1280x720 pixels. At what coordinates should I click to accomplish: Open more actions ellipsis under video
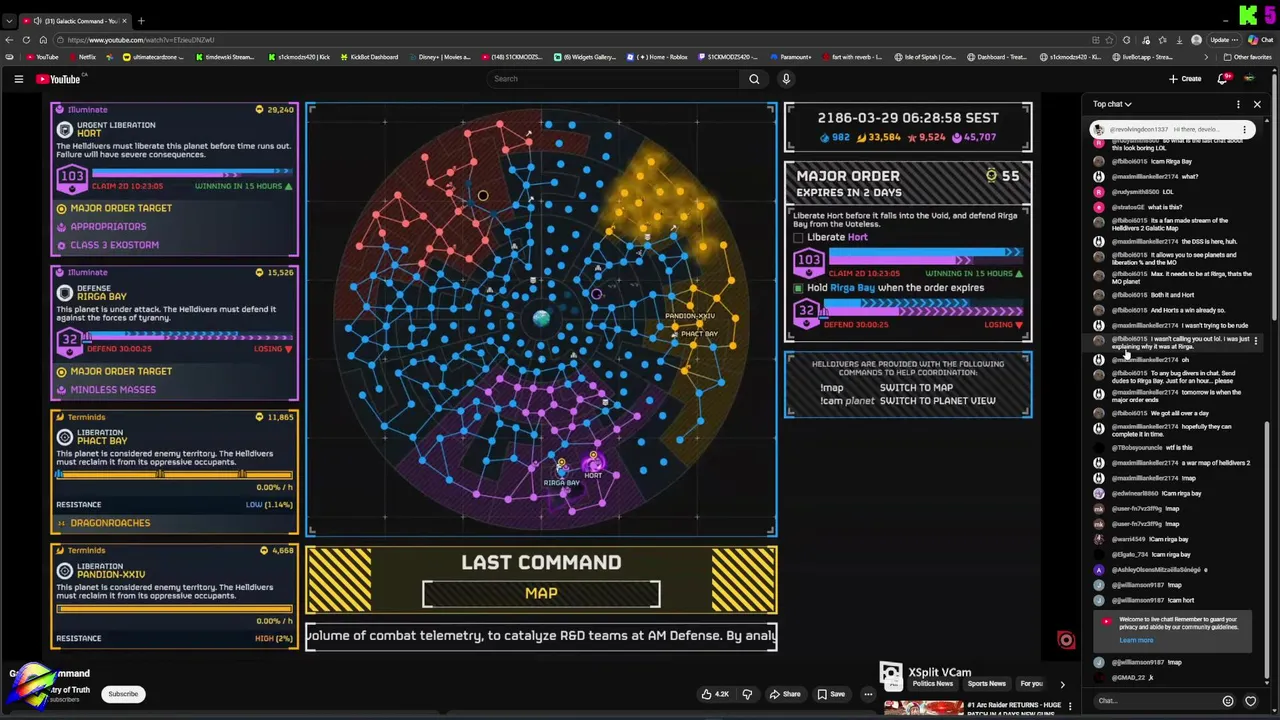click(x=868, y=694)
